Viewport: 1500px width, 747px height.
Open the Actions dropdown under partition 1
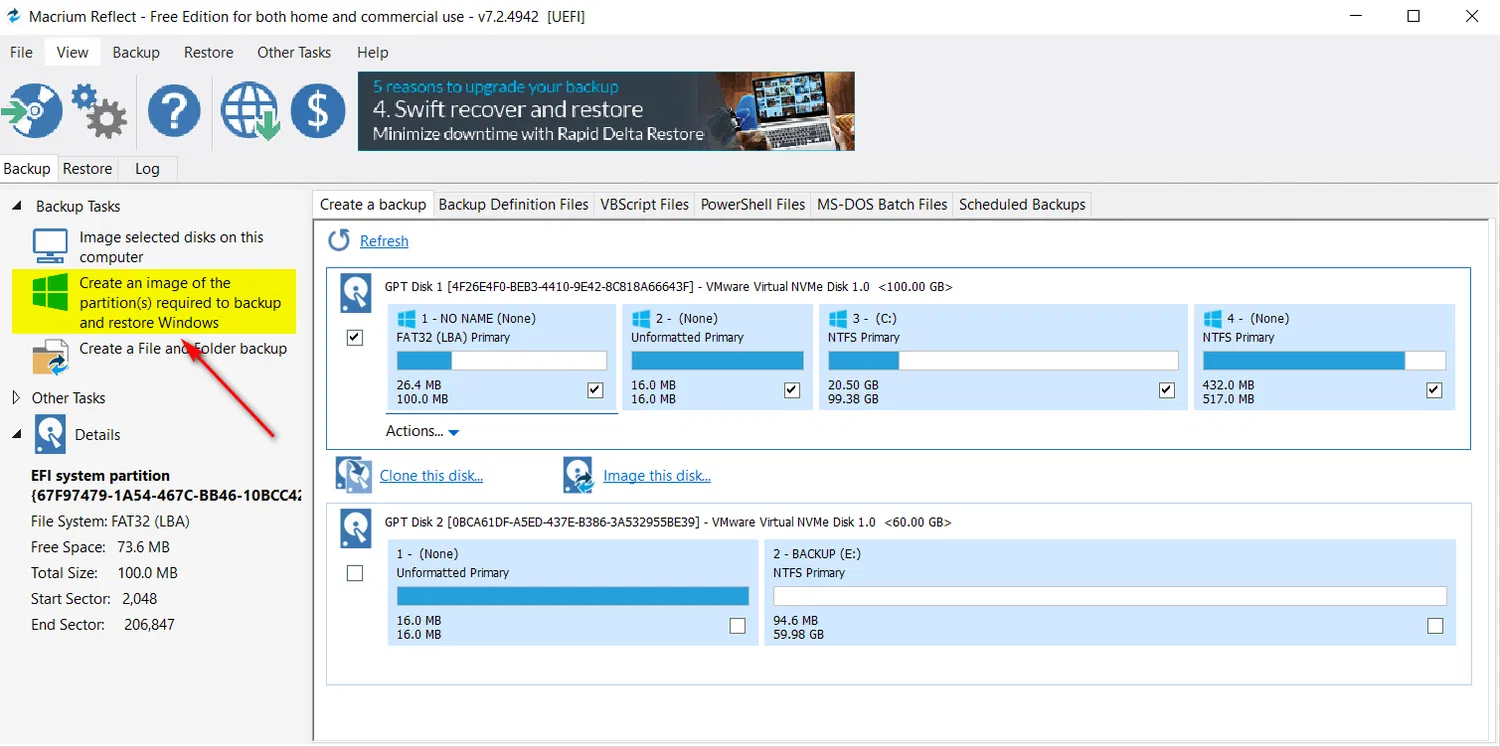tap(422, 431)
